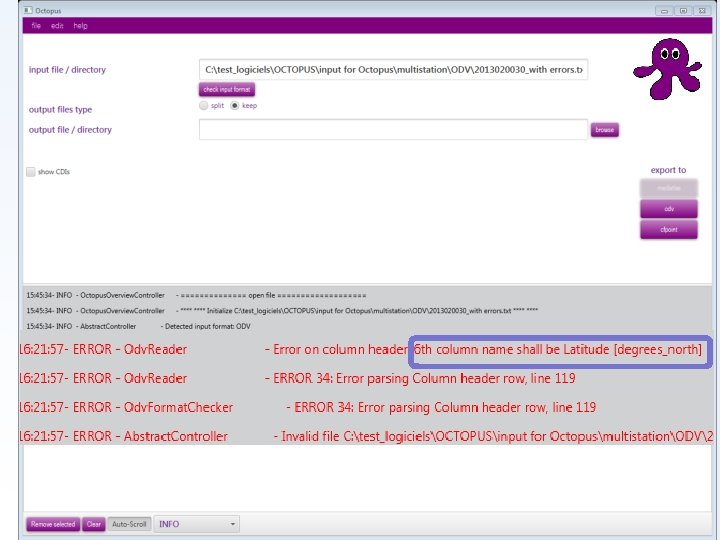Click the input file path field
This screenshot has width=720, height=540.
394,69
